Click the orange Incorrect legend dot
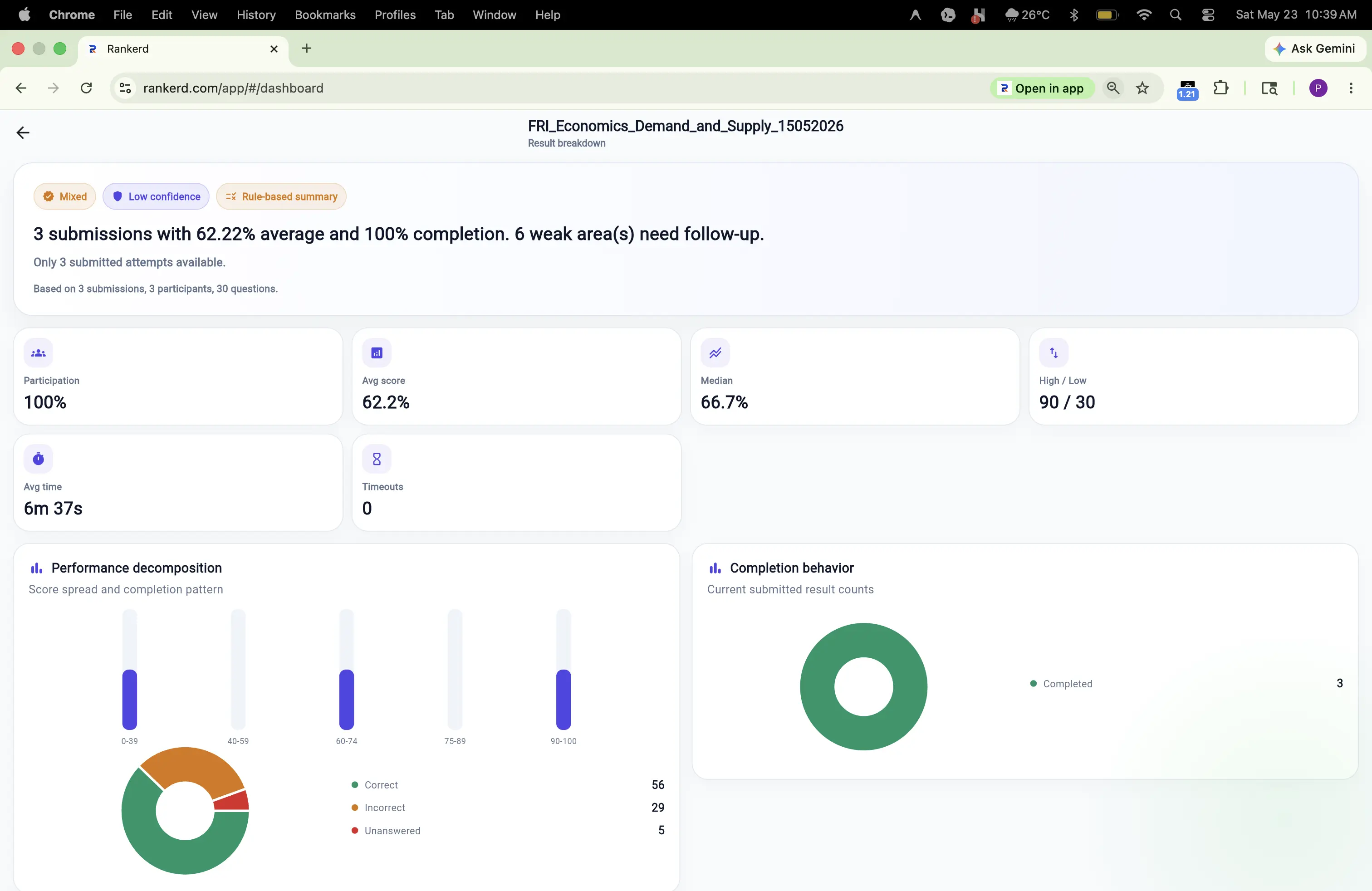The height and width of the screenshot is (891, 1372). tap(354, 808)
